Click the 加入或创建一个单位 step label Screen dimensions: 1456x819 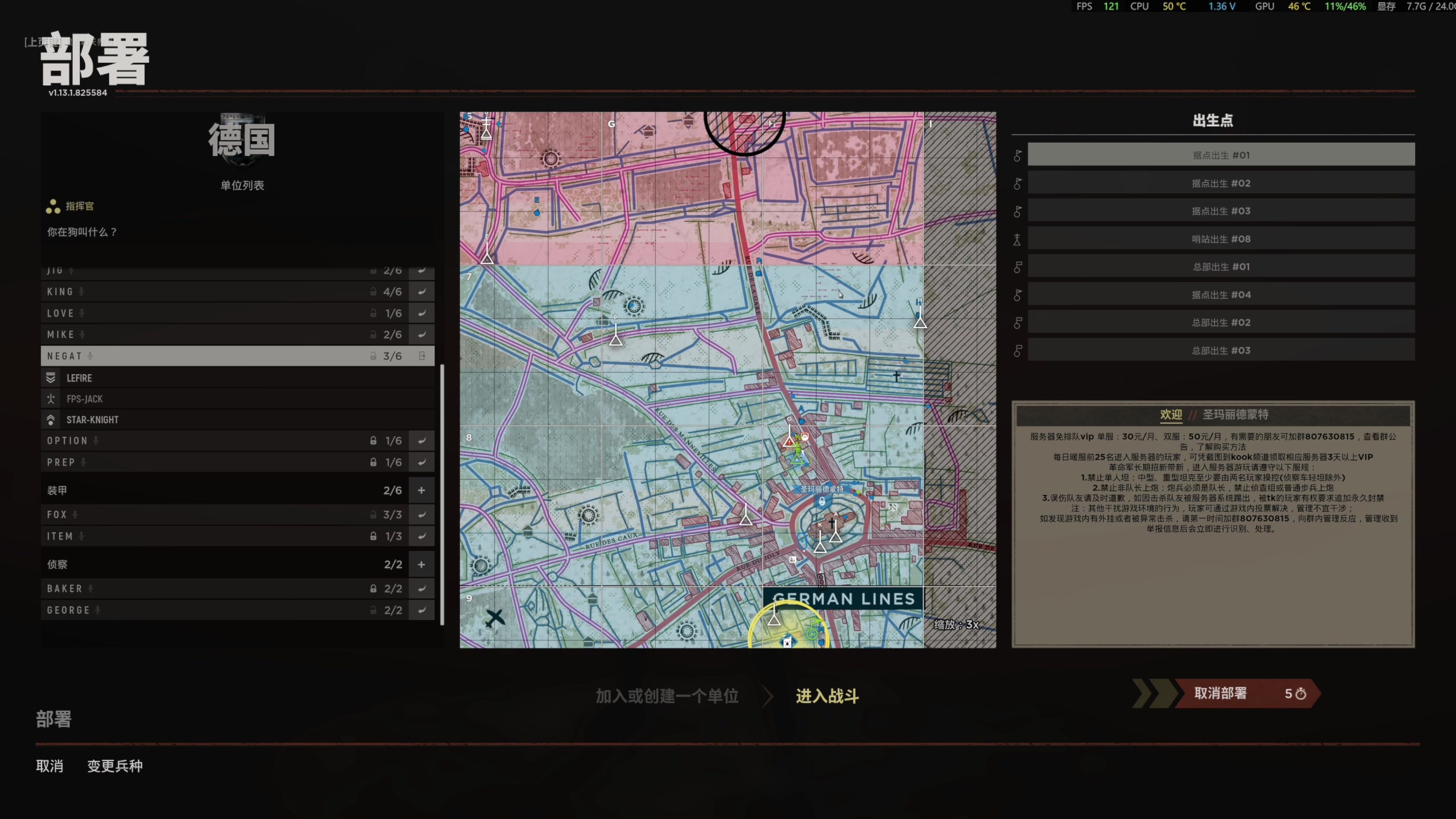point(667,696)
